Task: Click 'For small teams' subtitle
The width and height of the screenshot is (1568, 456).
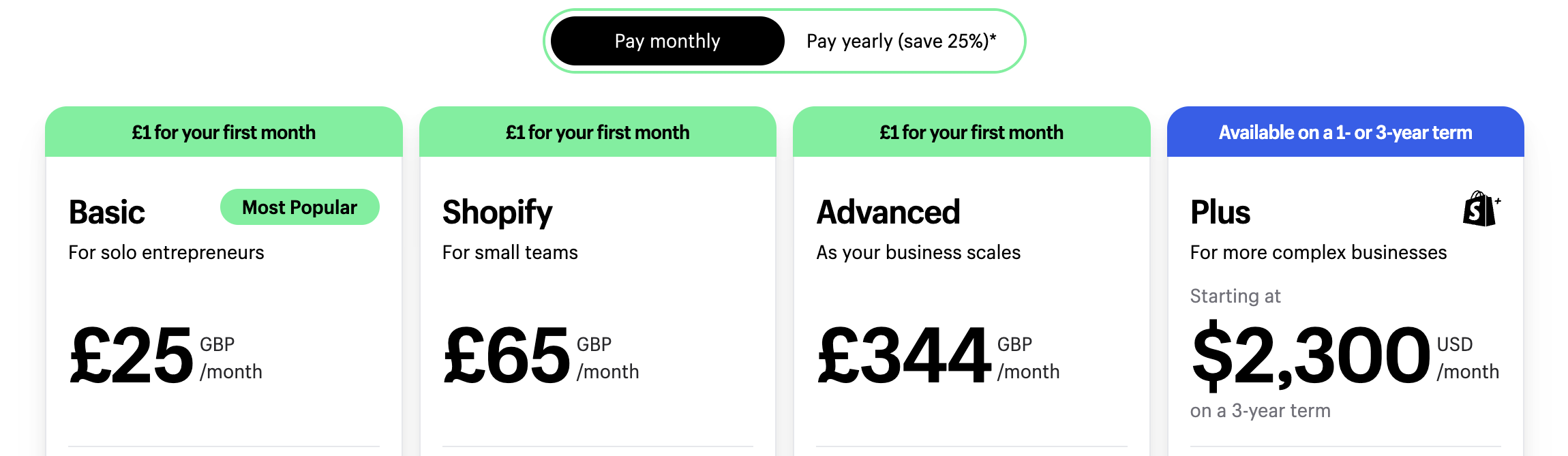Action: pos(510,253)
